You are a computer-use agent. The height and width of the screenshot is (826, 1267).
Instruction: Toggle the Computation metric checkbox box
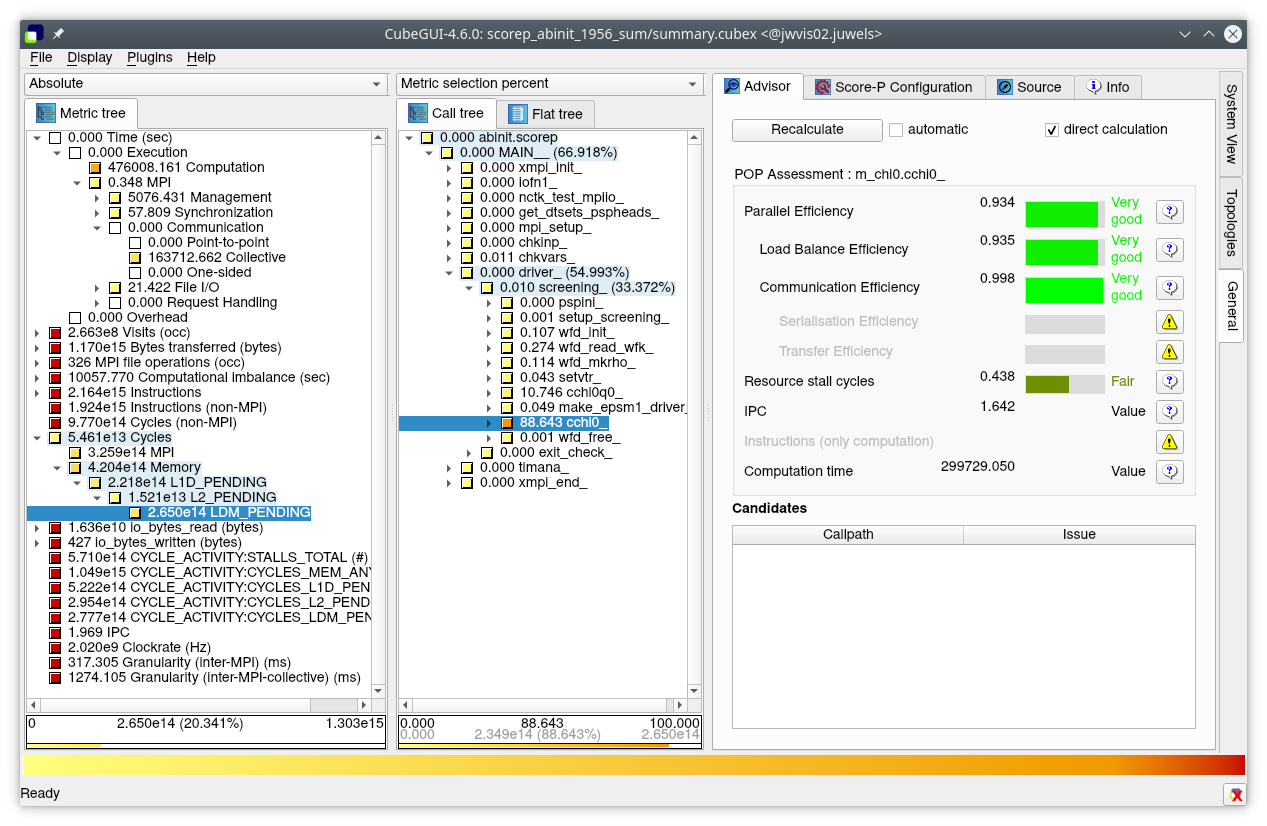coord(95,168)
